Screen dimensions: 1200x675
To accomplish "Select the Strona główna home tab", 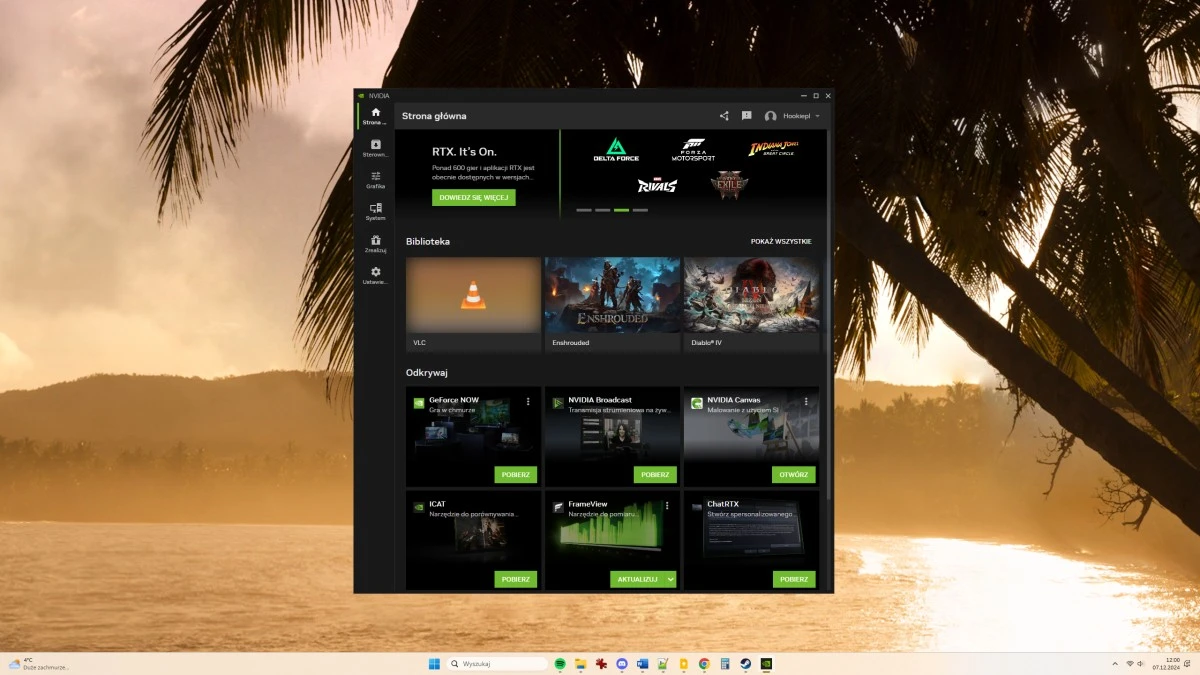I will pyautogui.click(x=375, y=116).
